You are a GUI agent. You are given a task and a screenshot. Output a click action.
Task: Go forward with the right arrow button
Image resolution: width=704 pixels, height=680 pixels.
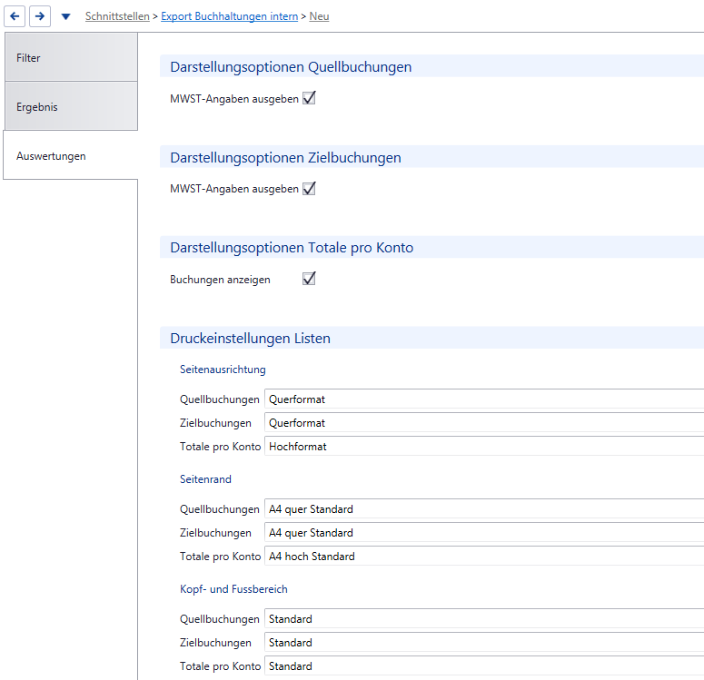coord(40,16)
